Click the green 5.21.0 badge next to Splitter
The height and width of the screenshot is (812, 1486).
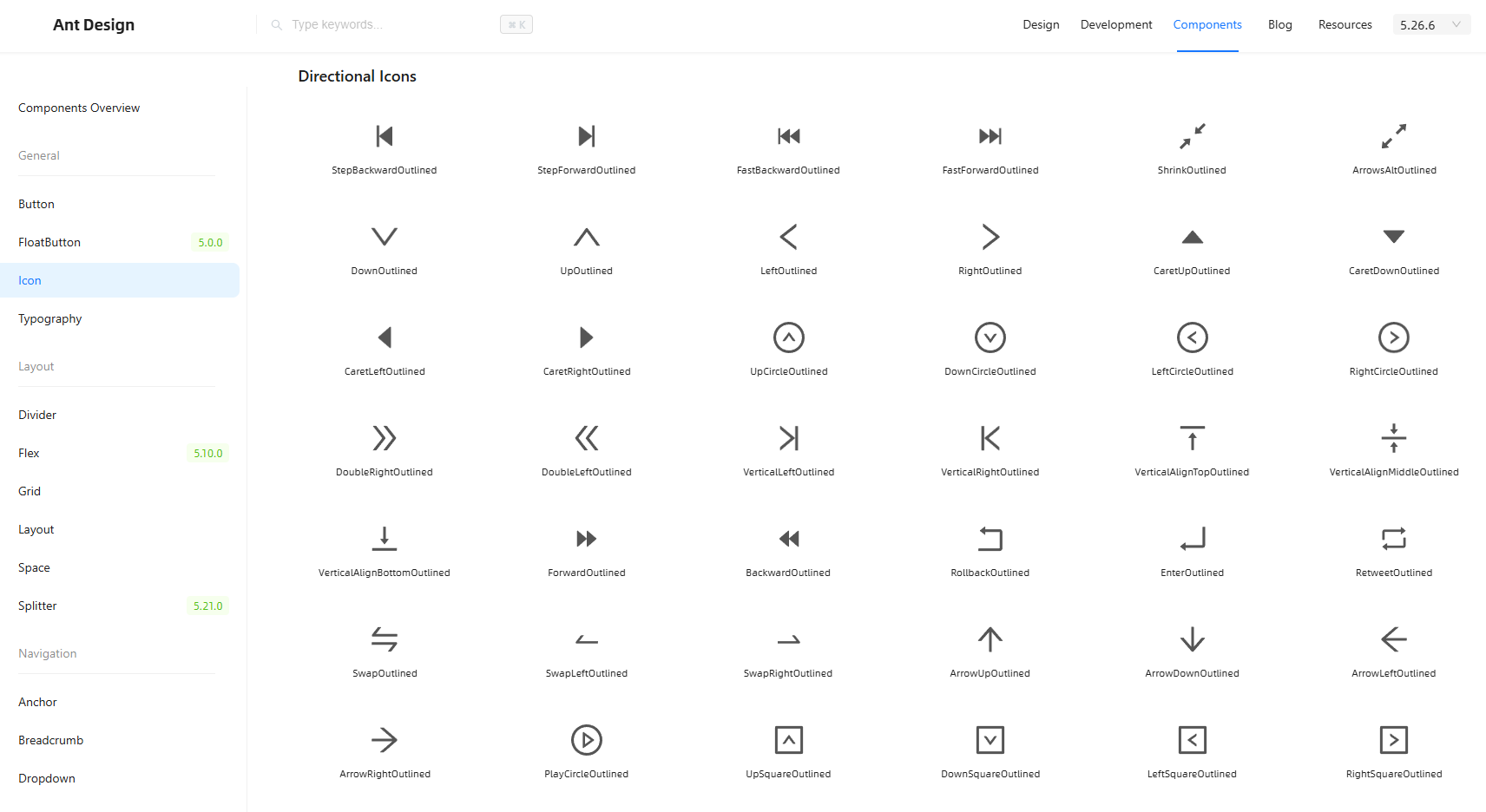[x=207, y=606]
